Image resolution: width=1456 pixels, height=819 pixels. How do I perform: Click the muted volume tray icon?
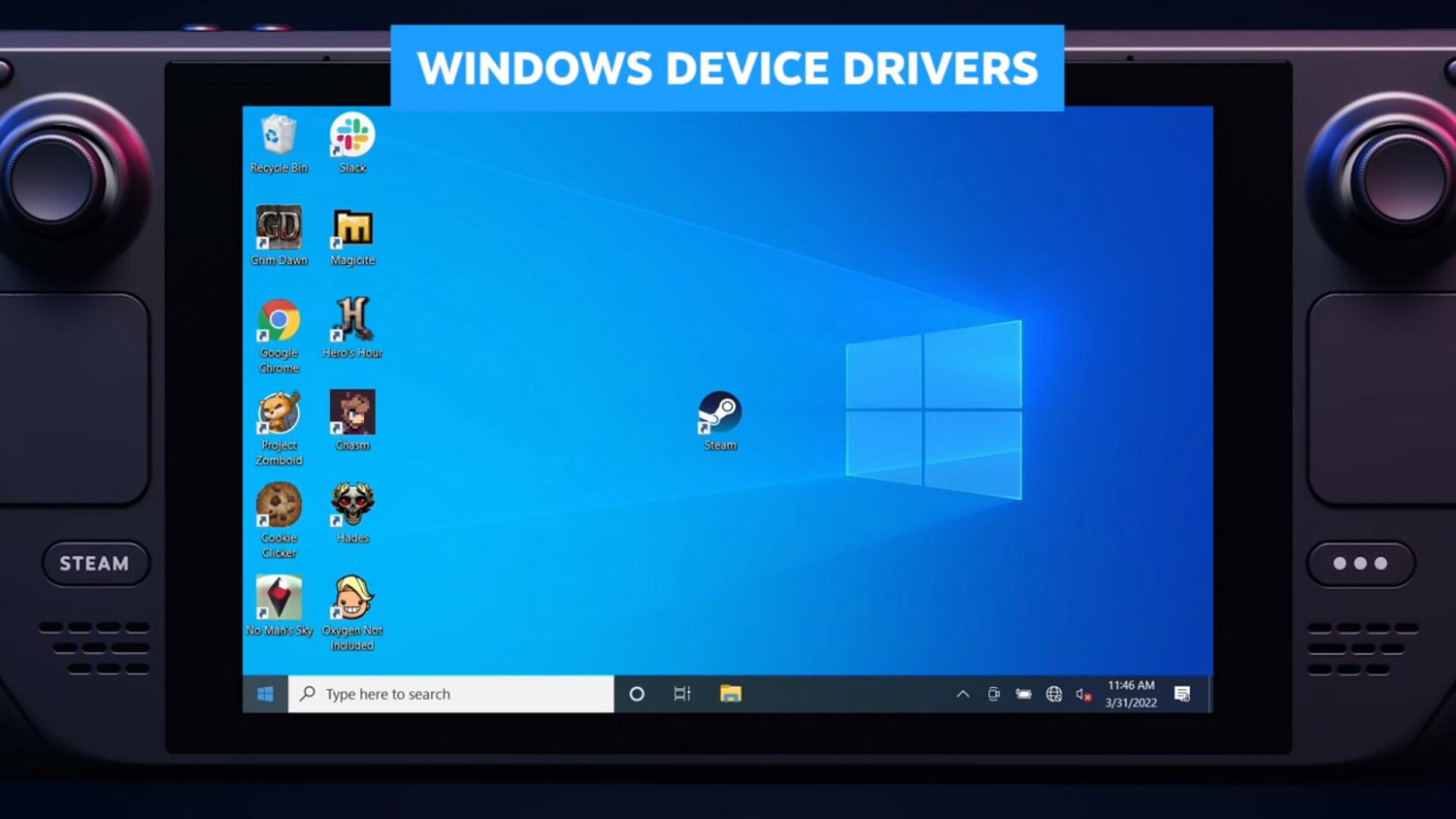click(x=1083, y=694)
